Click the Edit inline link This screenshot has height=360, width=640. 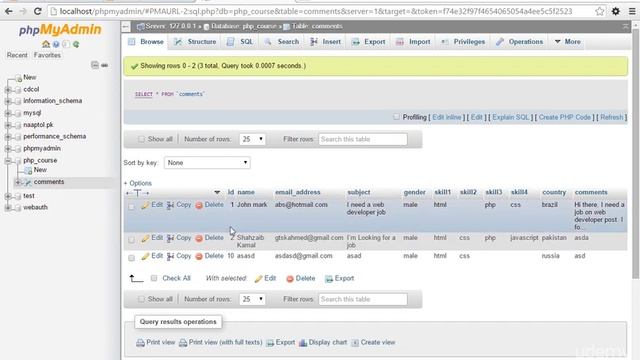(447, 117)
